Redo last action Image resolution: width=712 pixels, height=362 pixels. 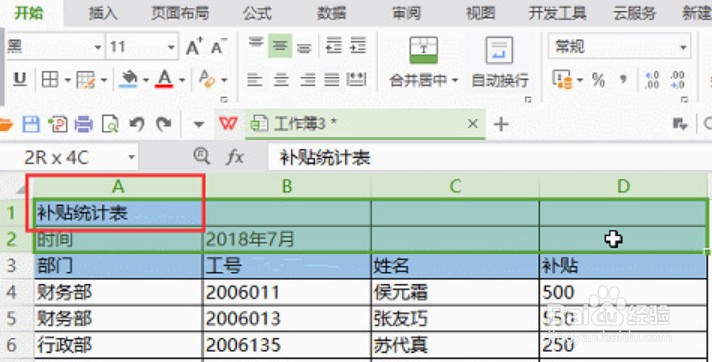(x=163, y=124)
